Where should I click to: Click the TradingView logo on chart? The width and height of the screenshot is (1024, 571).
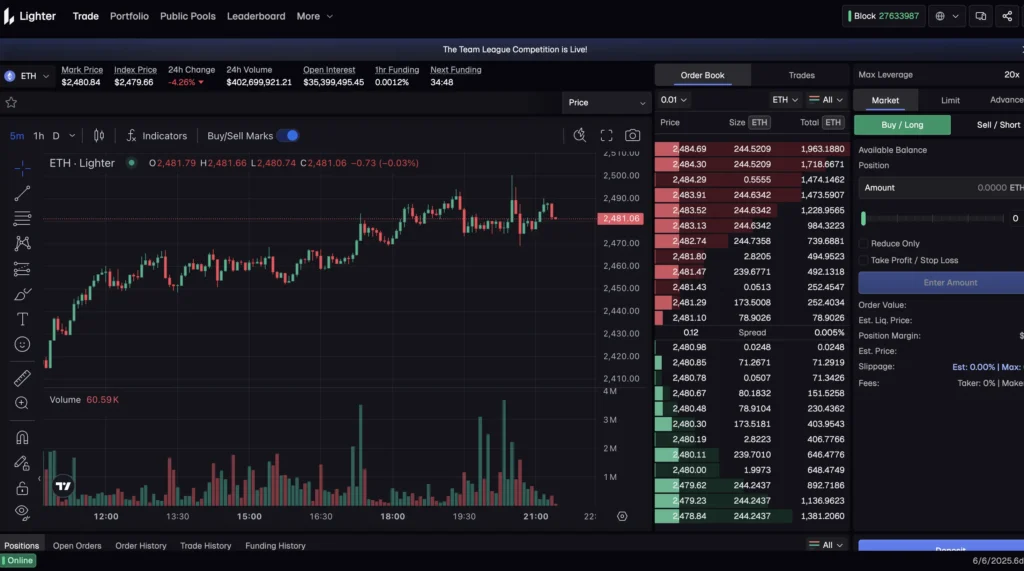[63, 486]
